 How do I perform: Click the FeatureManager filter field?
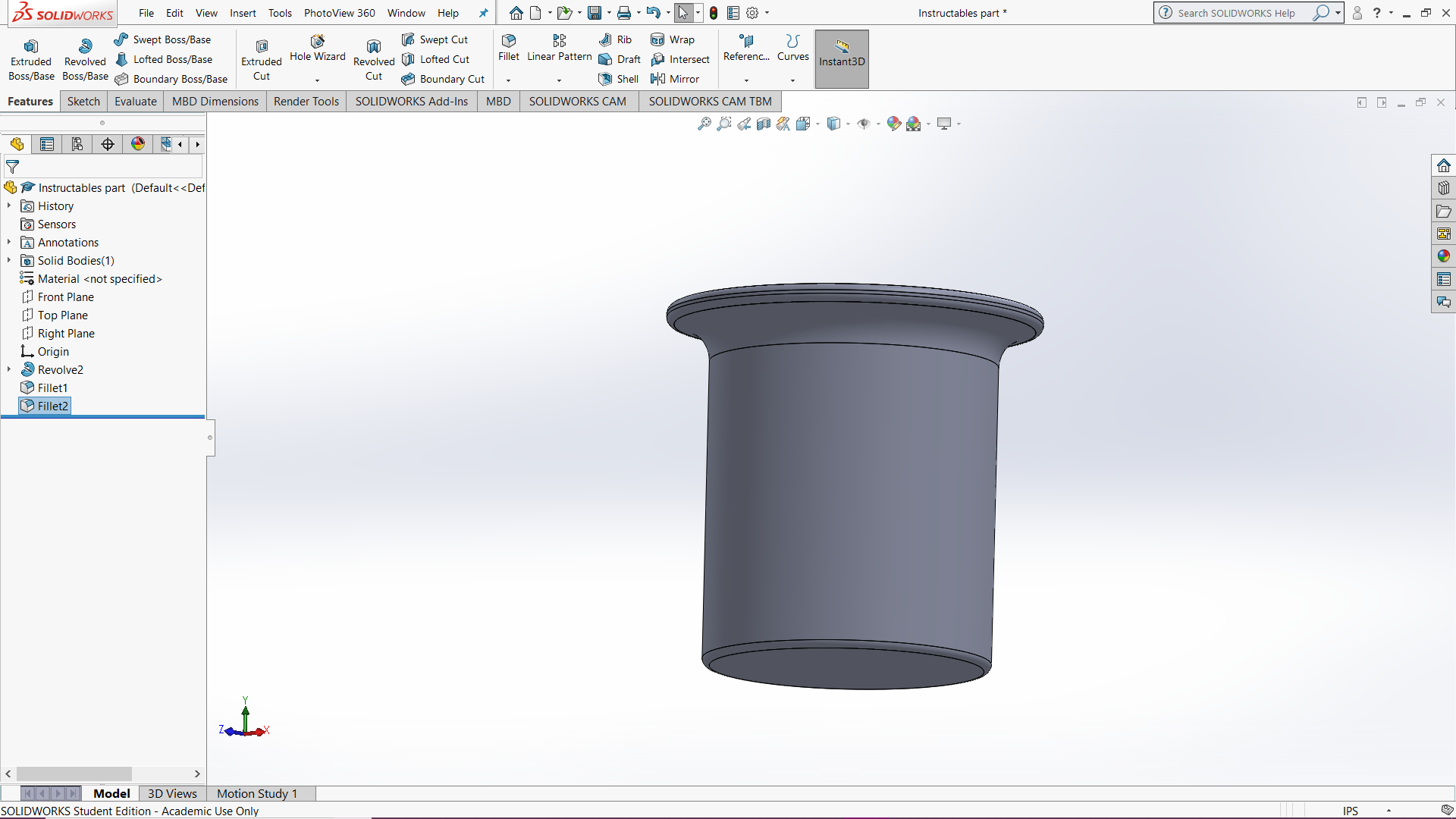pyautogui.click(x=103, y=167)
